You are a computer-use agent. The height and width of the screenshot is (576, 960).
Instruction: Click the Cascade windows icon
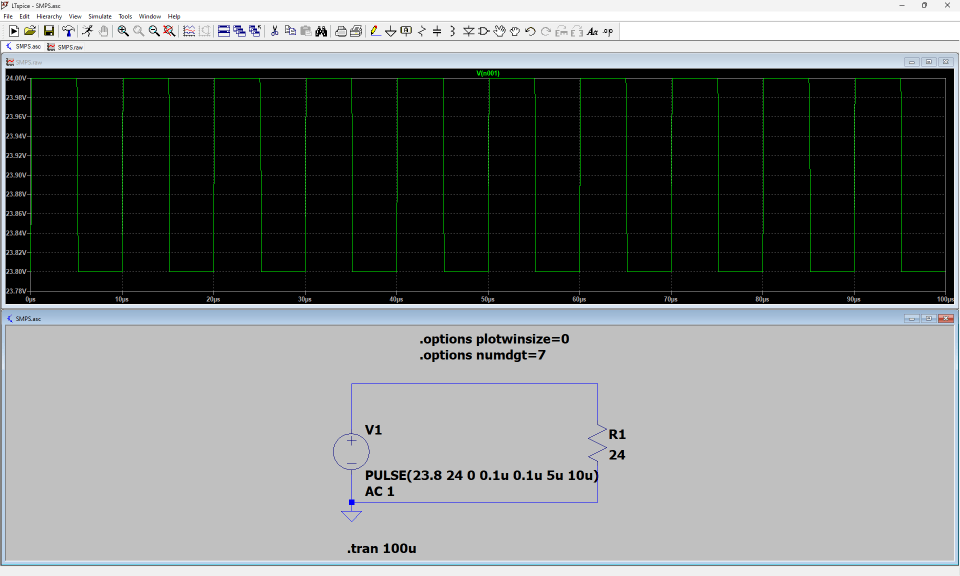[x=239, y=31]
